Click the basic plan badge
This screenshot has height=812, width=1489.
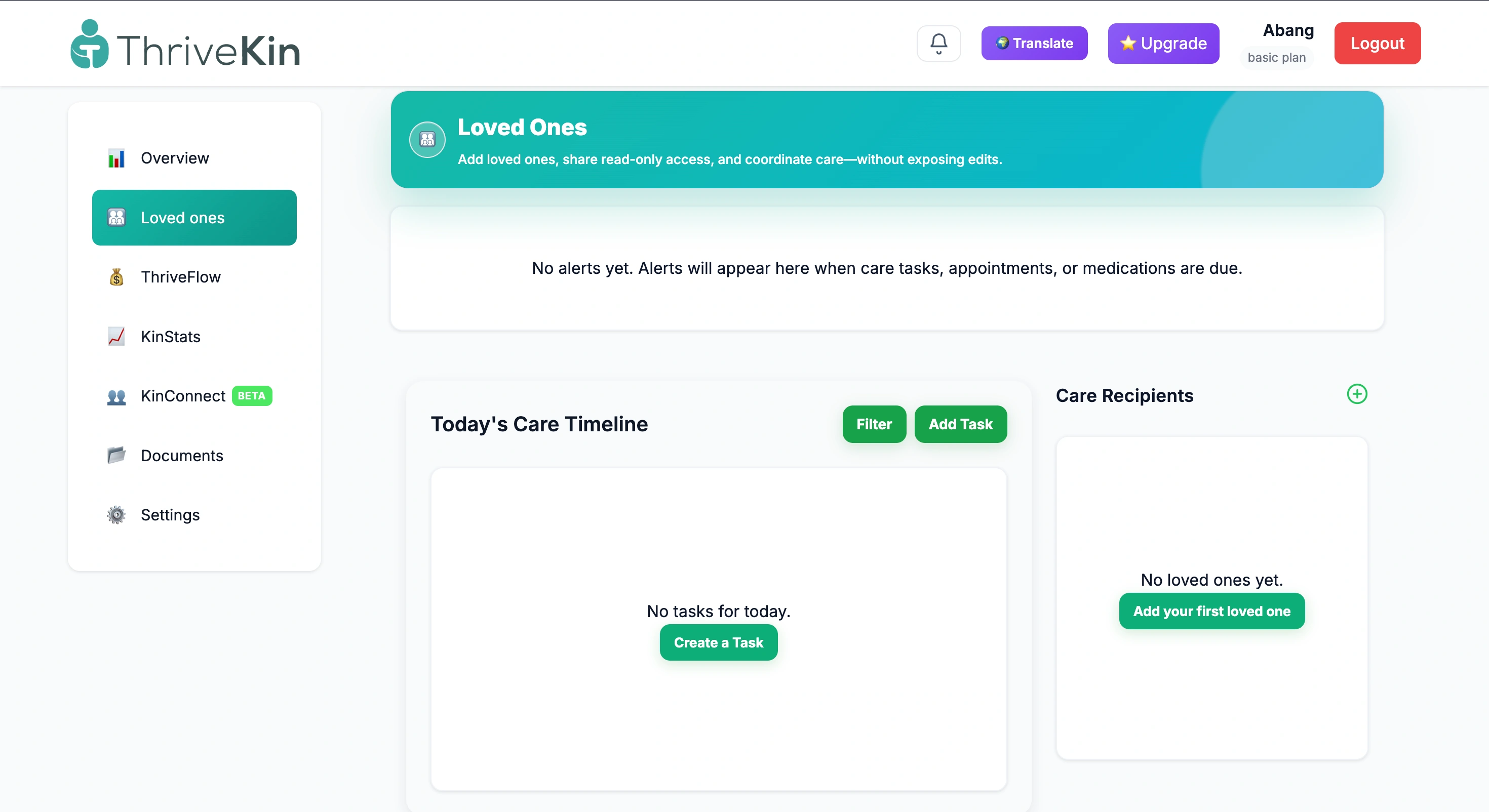pyautogui.click(x=1276, y=58)
